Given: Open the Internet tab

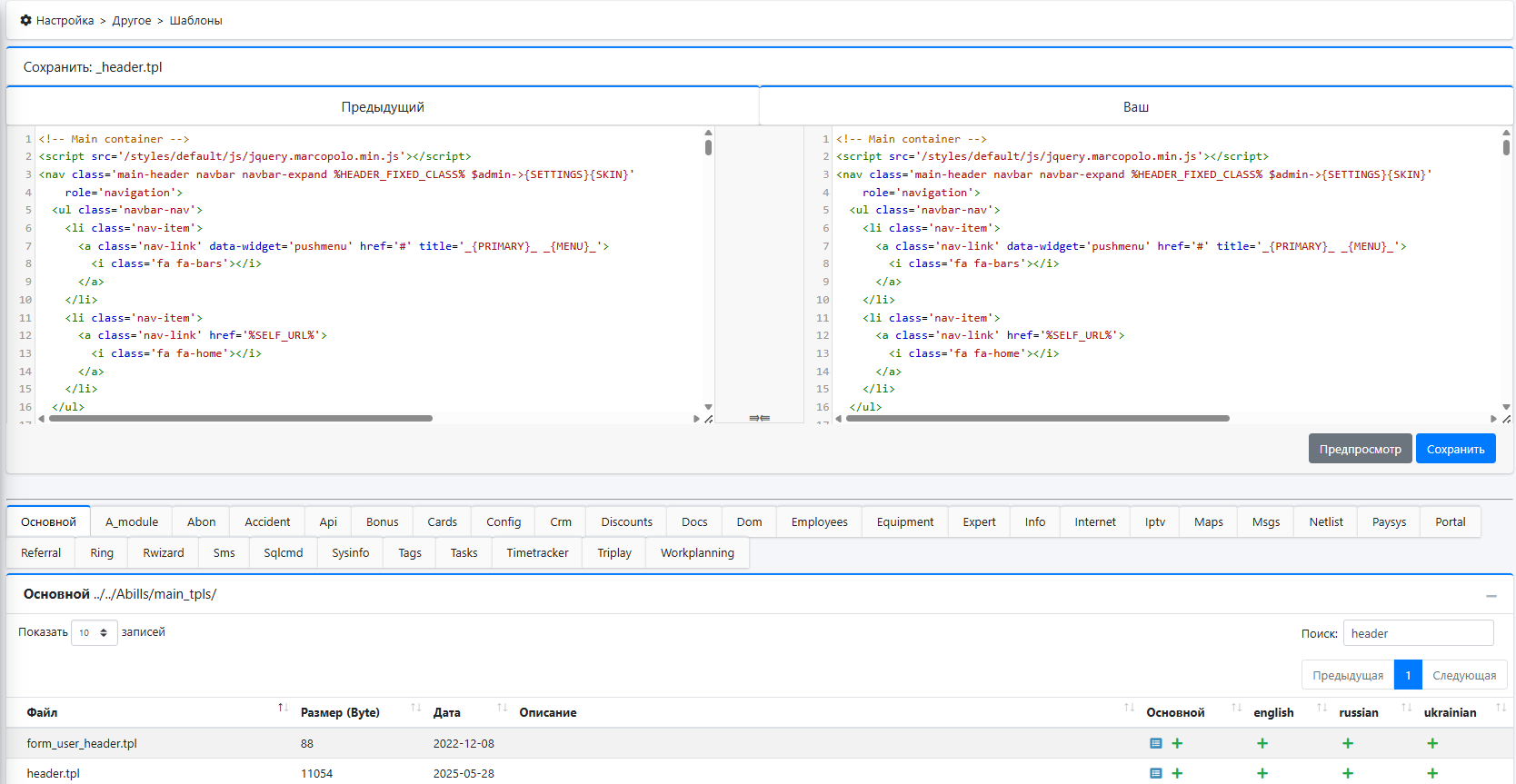Looking at the screenshot, I should [1095, 521].
